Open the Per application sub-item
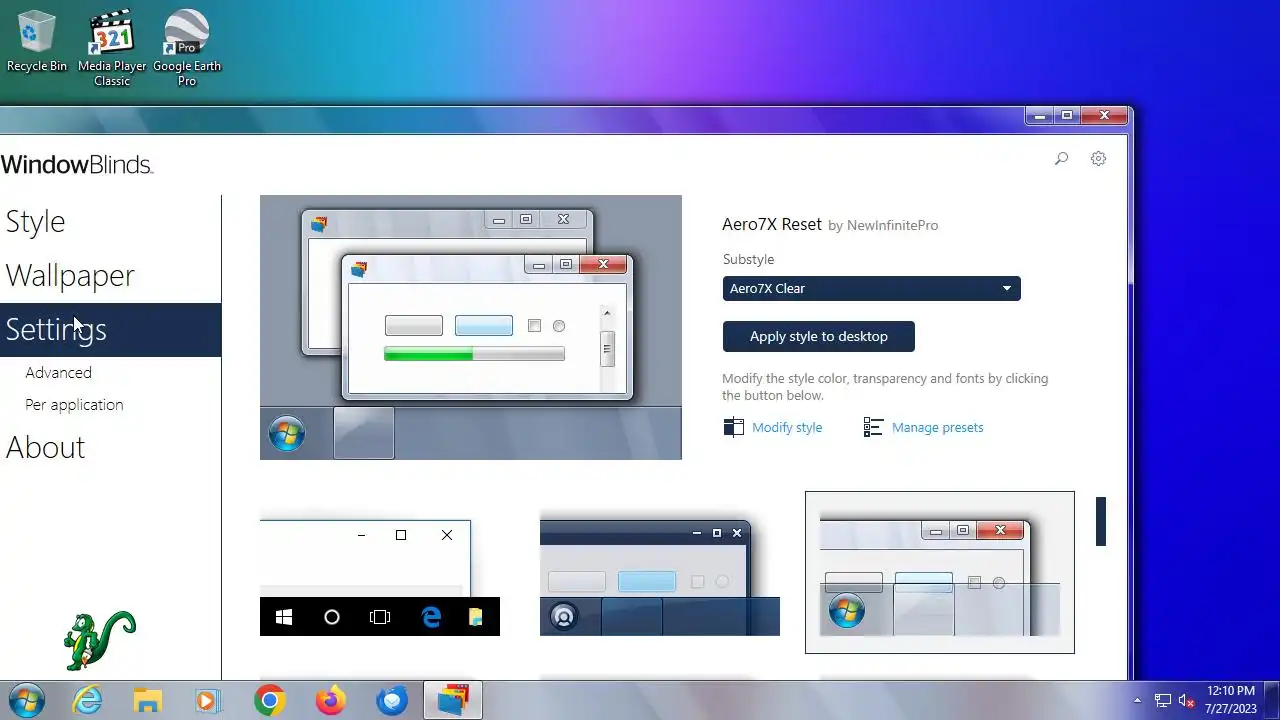 coord(74,404)
